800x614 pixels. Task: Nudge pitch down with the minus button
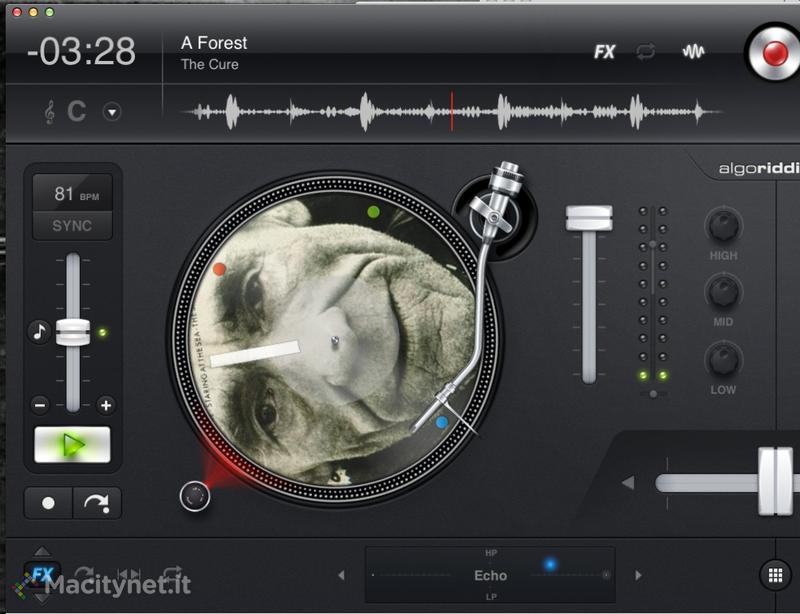pyautogui.click(x=40, y=405)
